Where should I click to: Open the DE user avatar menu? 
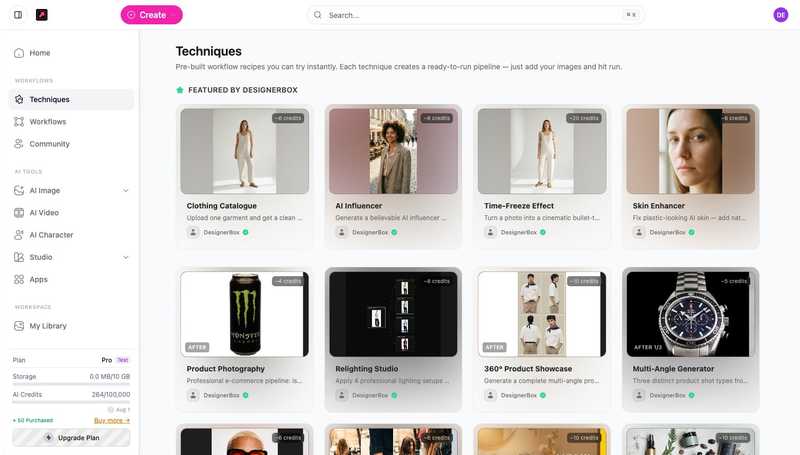point(781,15)
